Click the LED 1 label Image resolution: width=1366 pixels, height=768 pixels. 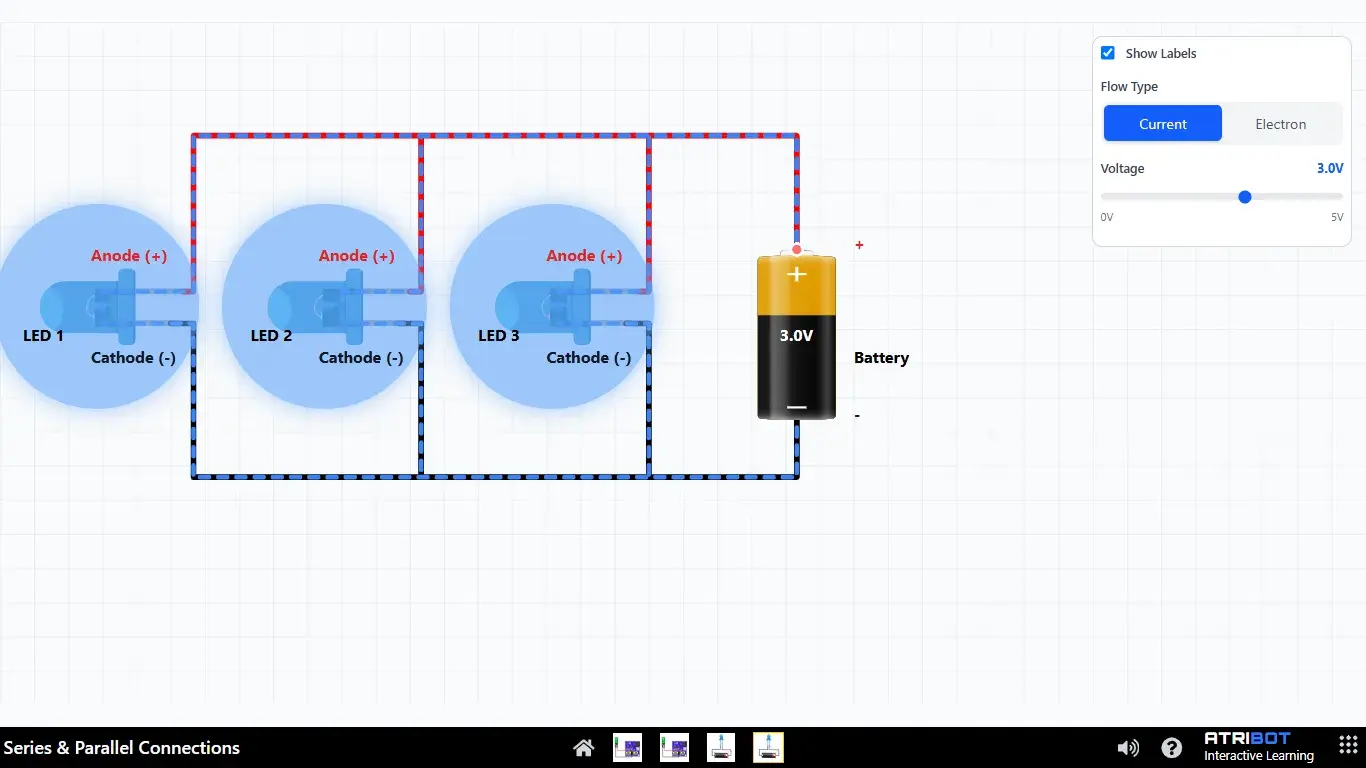[43, 336]
